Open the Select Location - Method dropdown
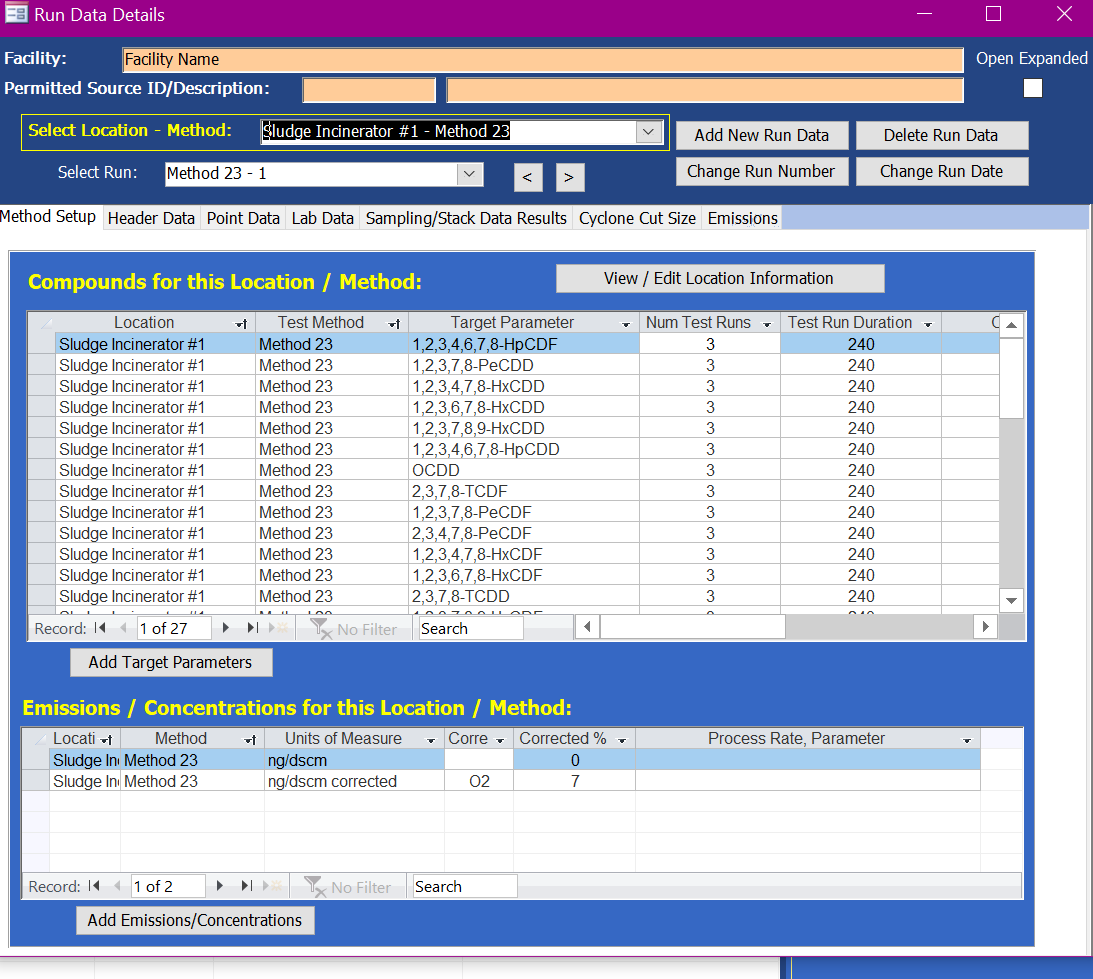Screen dimensions: 1093x979 (x=648, y=132)
